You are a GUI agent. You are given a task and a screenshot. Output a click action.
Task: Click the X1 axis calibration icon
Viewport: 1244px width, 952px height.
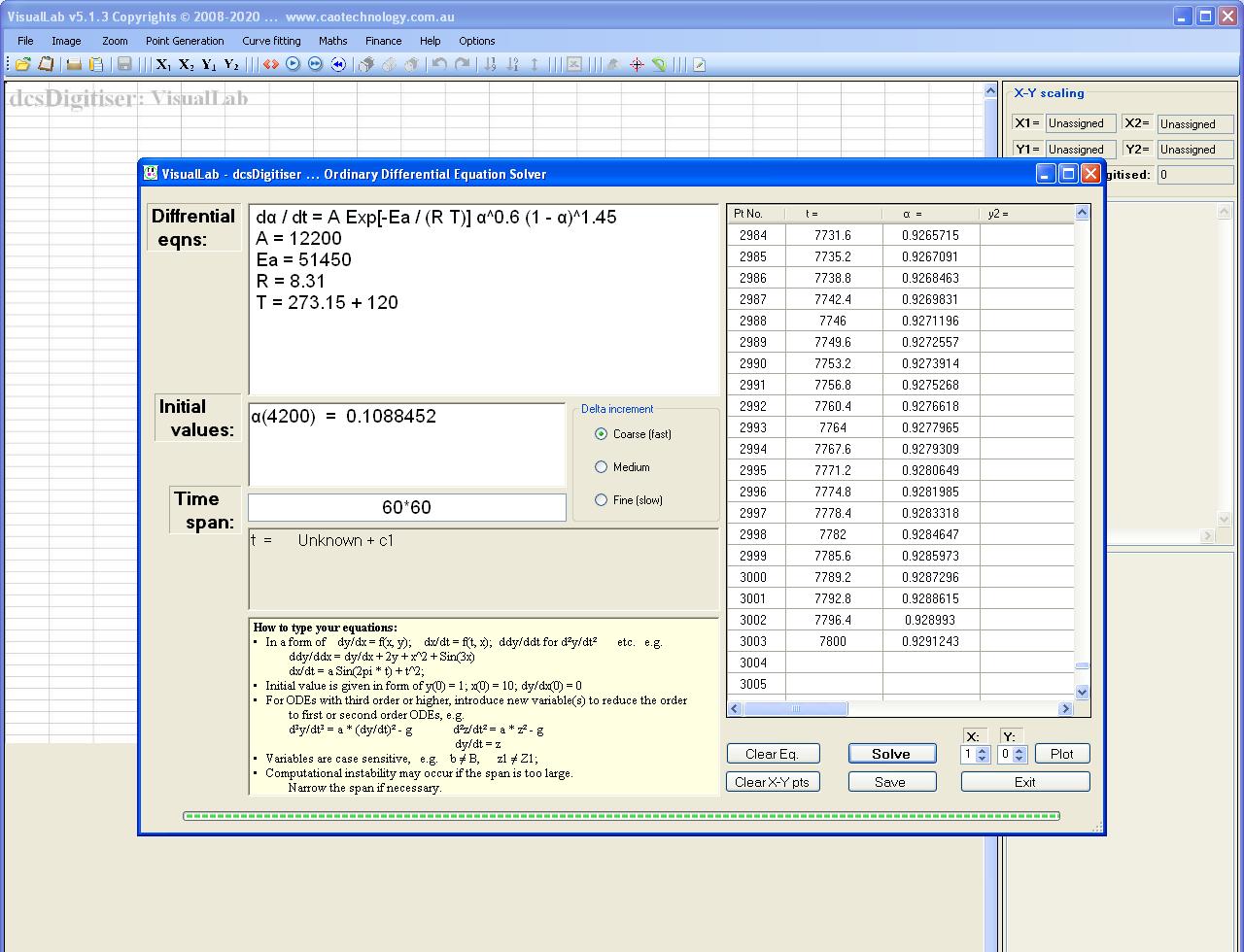(x=161, y=64)
